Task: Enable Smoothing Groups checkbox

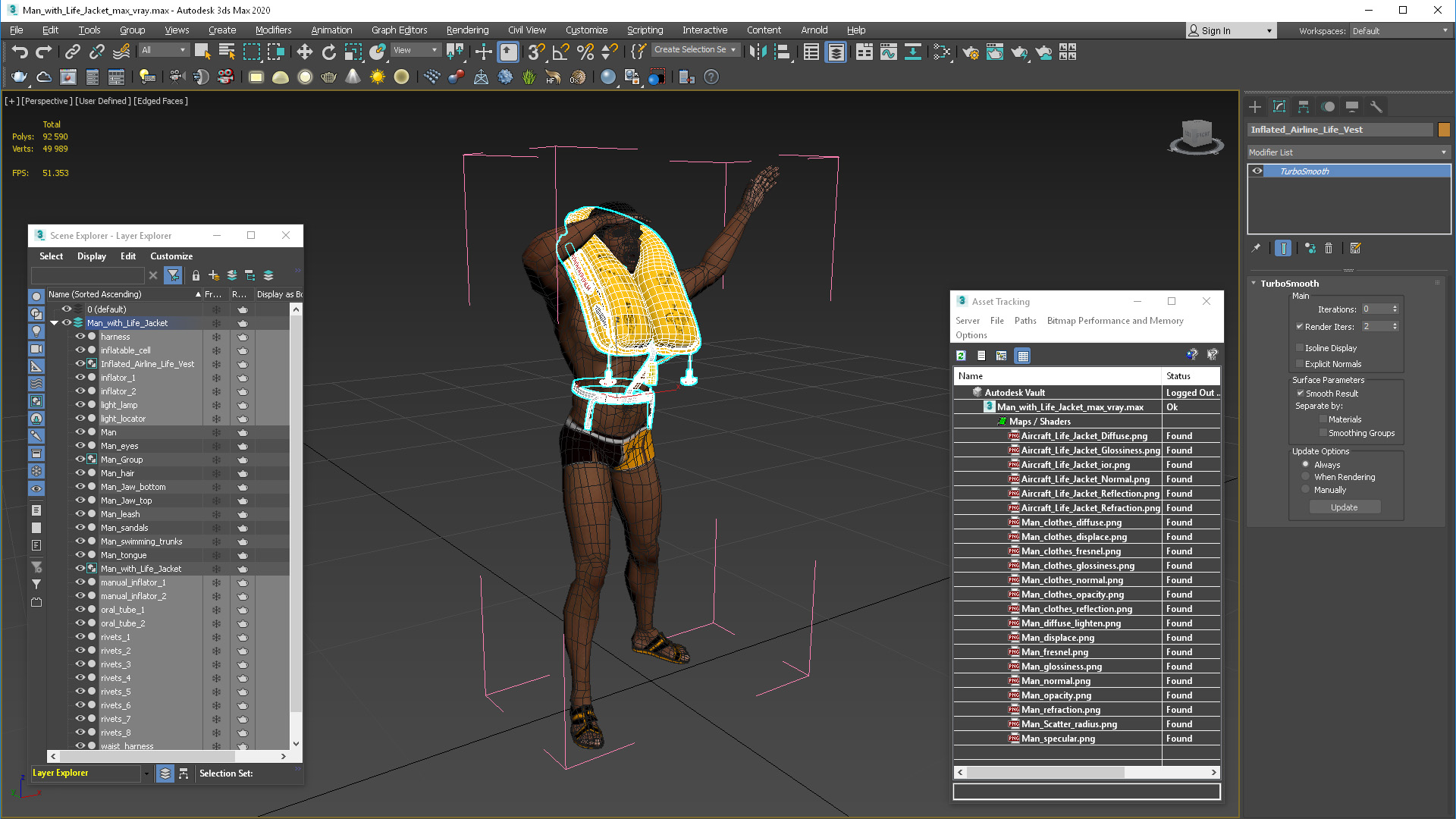Action: point(1323,433)
